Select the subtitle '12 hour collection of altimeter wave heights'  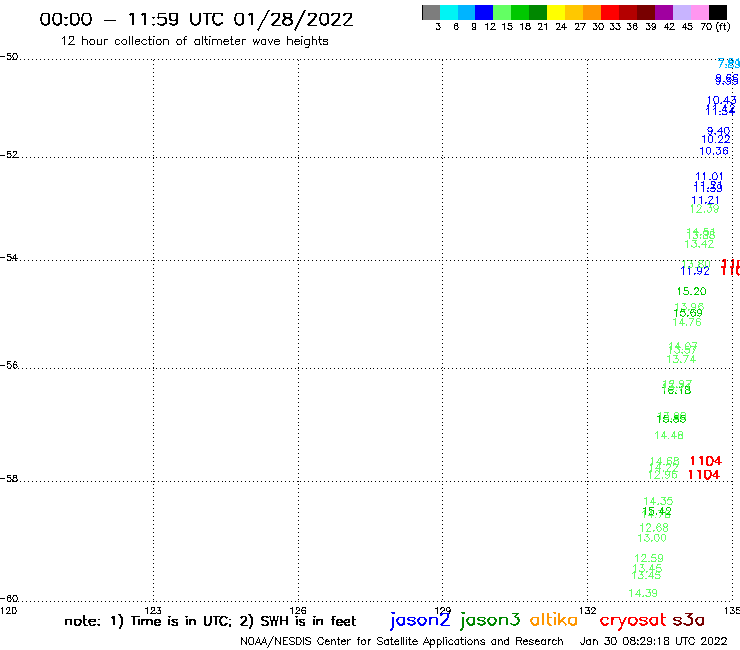click(x=194, y=41)
